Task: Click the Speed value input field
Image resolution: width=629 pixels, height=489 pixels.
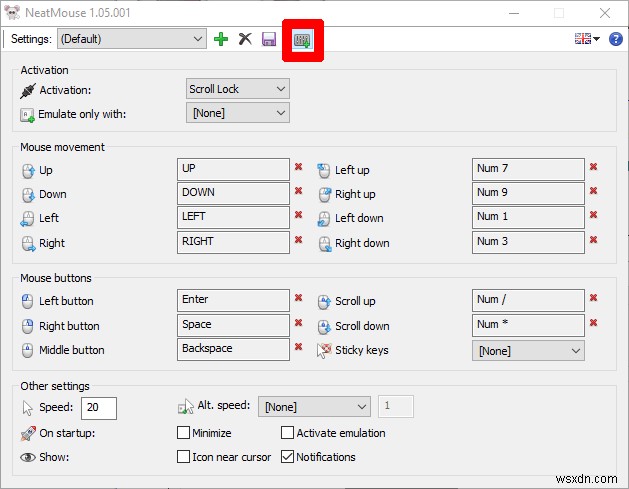Action: coord(99,407)
